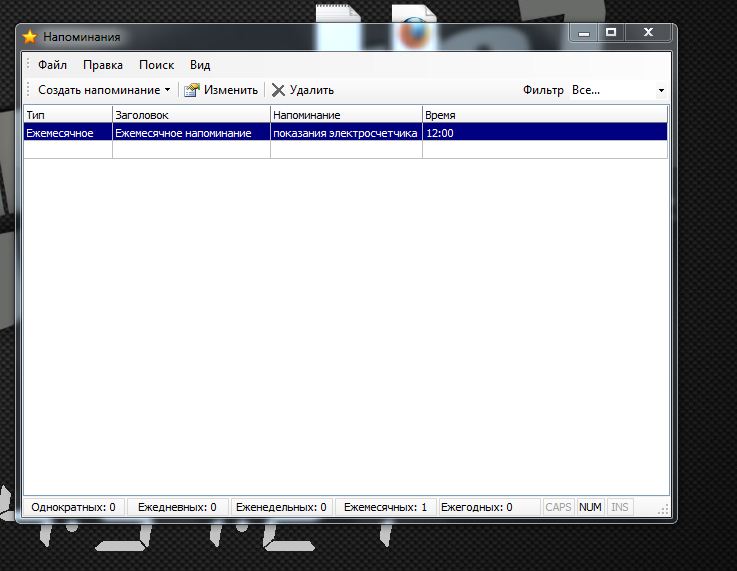
Task: Click the resize grip in status bar corner
Action: click(663, 510)
